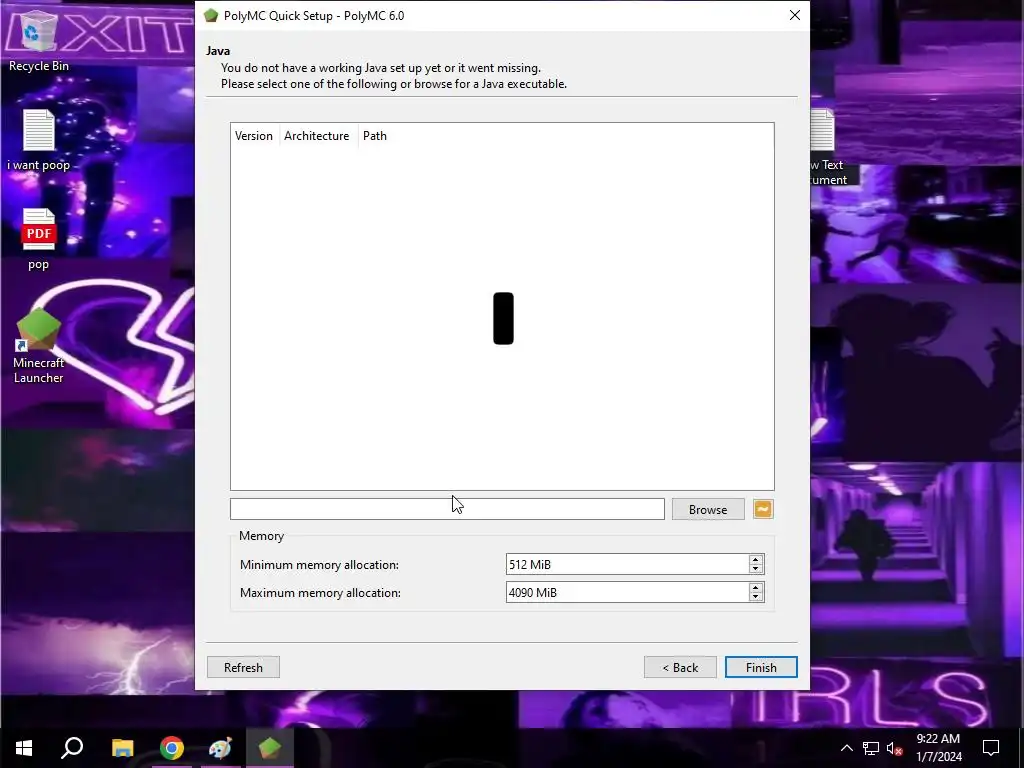Show hidden system tray icons
Viewport: 1024px width, 768px height.
click(x=846, y=748)
